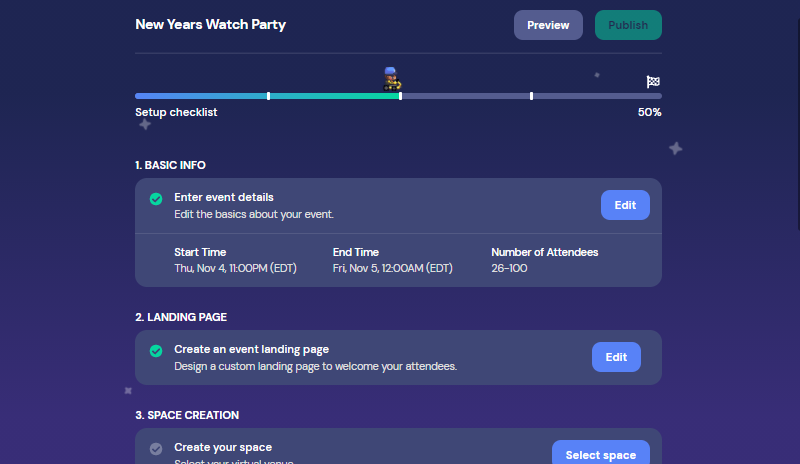Click the 3. SPACE CREATION heading

187,416
